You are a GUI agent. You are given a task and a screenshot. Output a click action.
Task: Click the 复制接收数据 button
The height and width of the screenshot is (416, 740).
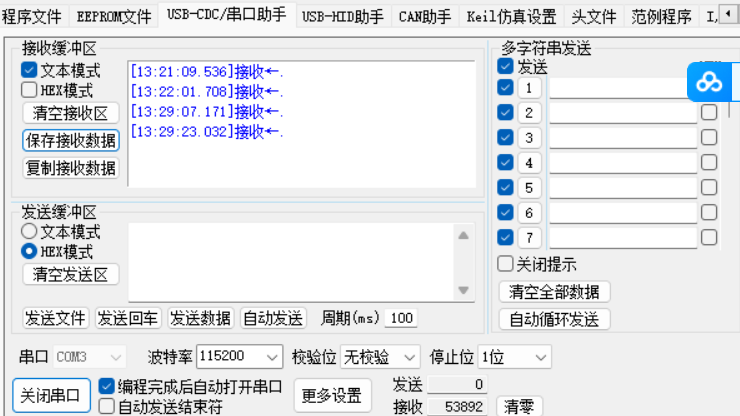coord(71,168)
